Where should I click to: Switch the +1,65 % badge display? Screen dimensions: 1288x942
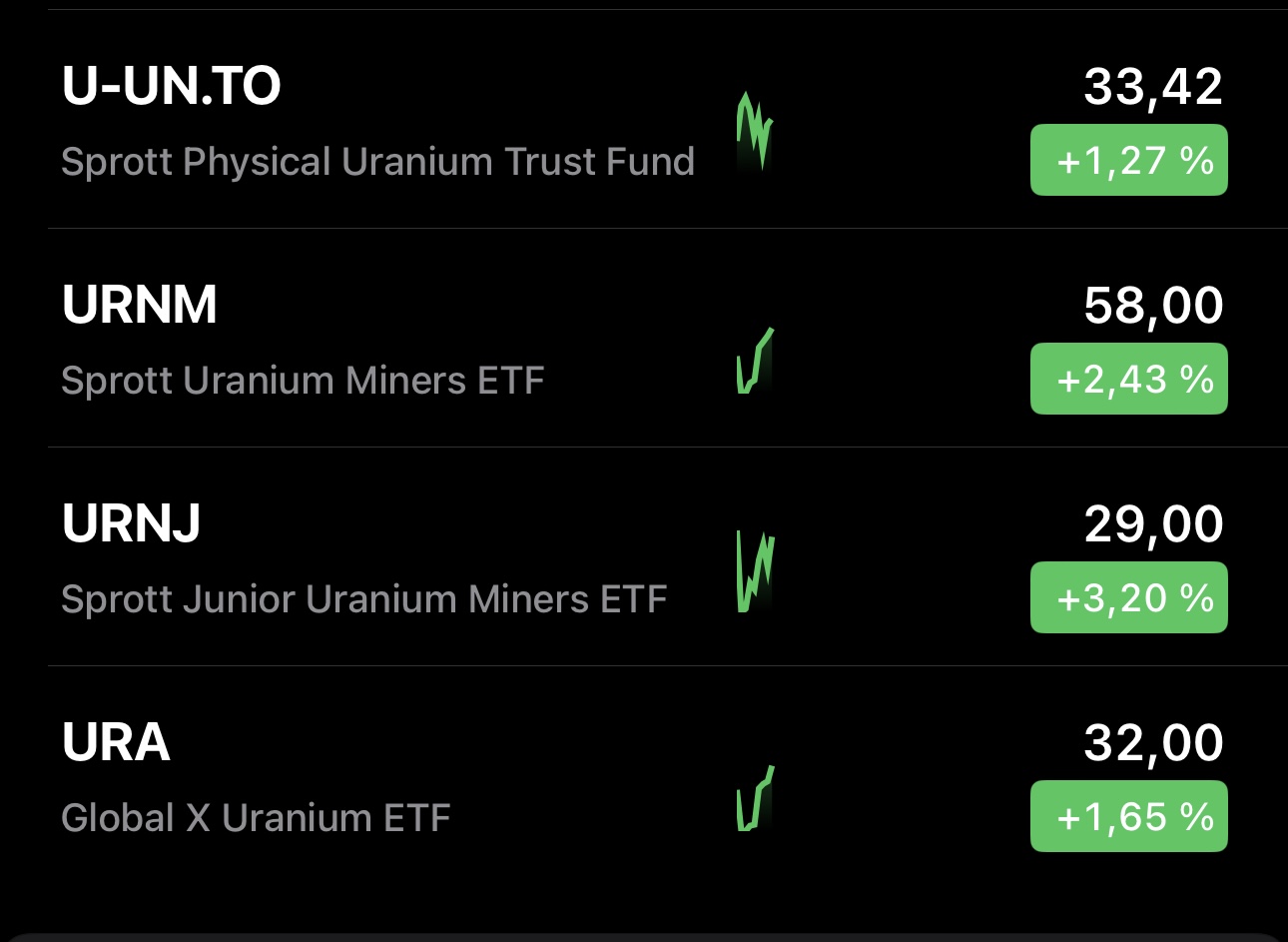(1128, 816)
